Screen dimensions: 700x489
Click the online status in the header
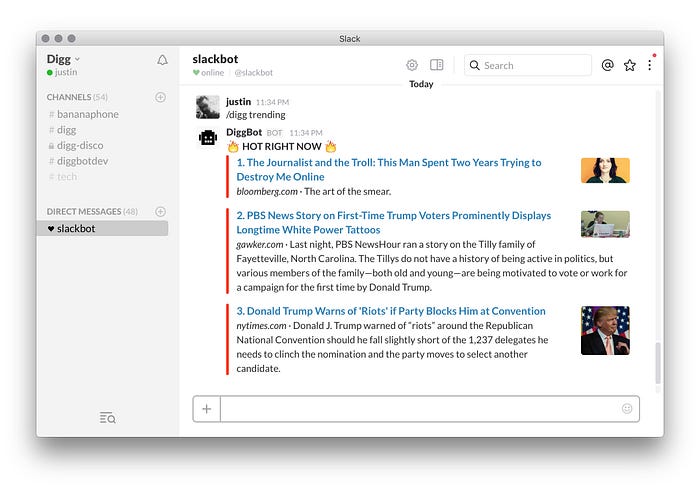click(208, 73)
